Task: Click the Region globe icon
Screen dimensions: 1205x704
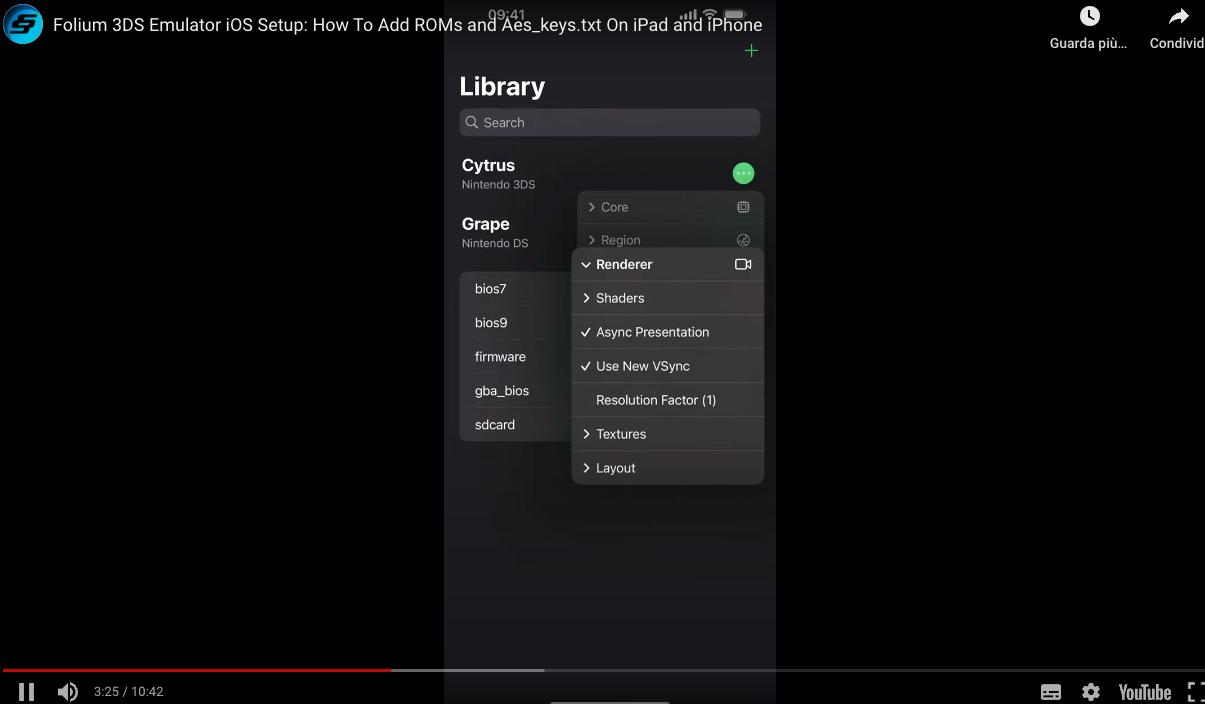Action: [743, 240]
